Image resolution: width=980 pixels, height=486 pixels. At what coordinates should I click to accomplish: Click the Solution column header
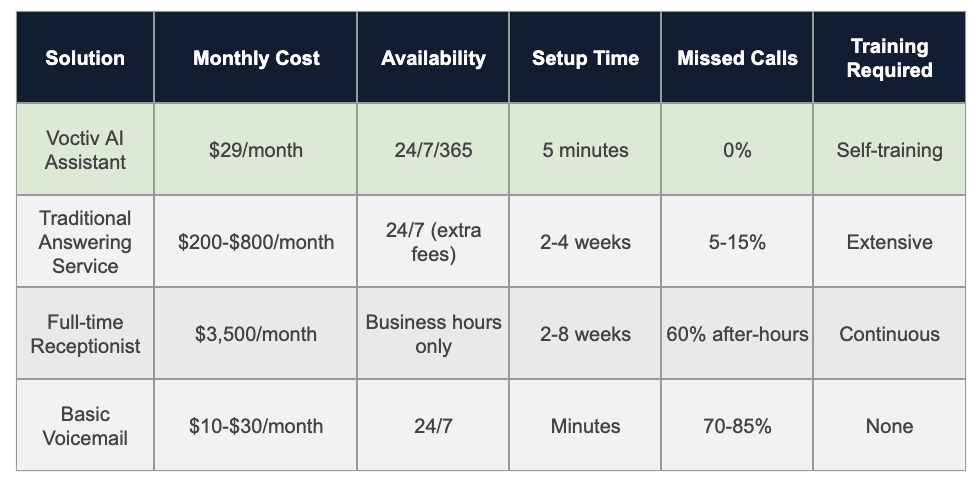pyautogui.click(x=85, y=58)
